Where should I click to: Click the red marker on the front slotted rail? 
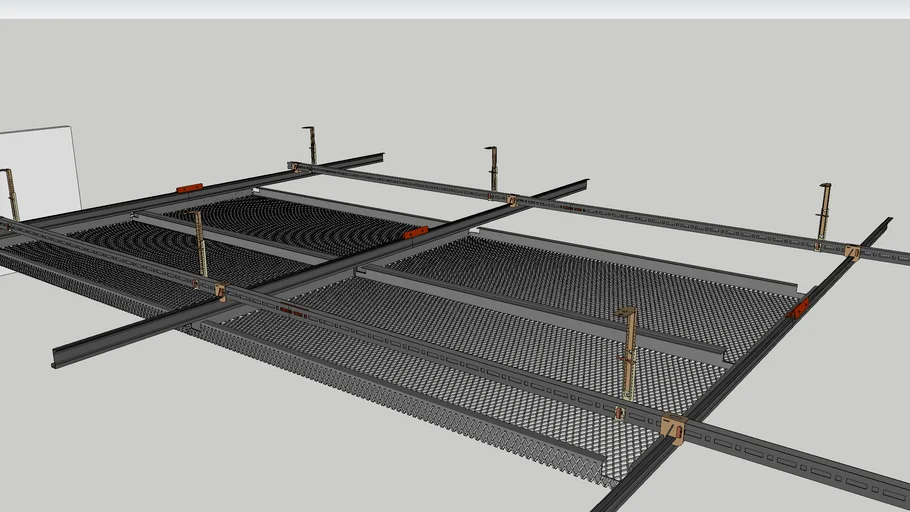point(293,313)
